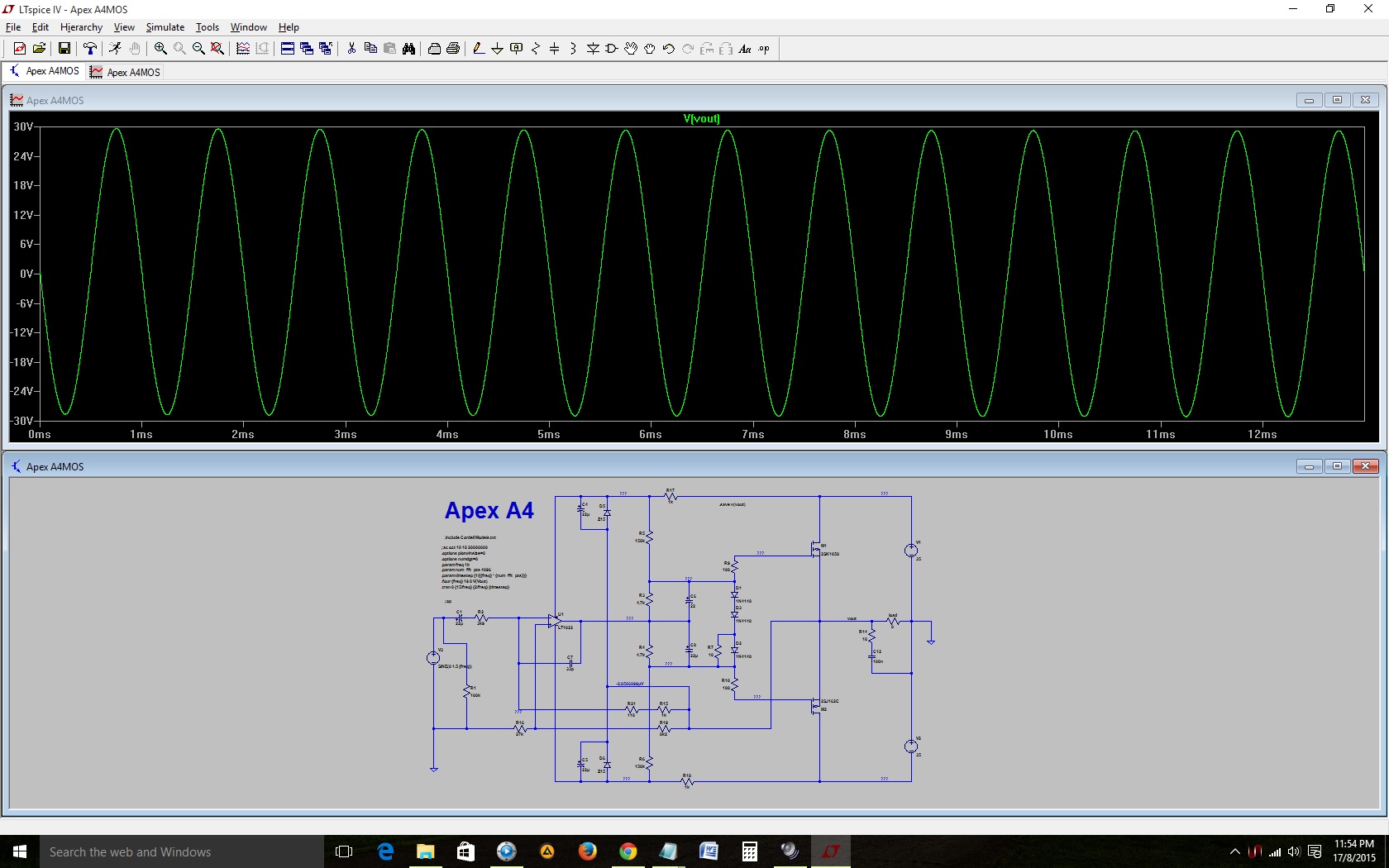Click the Undo arrow icon
The height and width of the screenshot is (868, 1389).
pyautogui.click(x=669, y=49)
